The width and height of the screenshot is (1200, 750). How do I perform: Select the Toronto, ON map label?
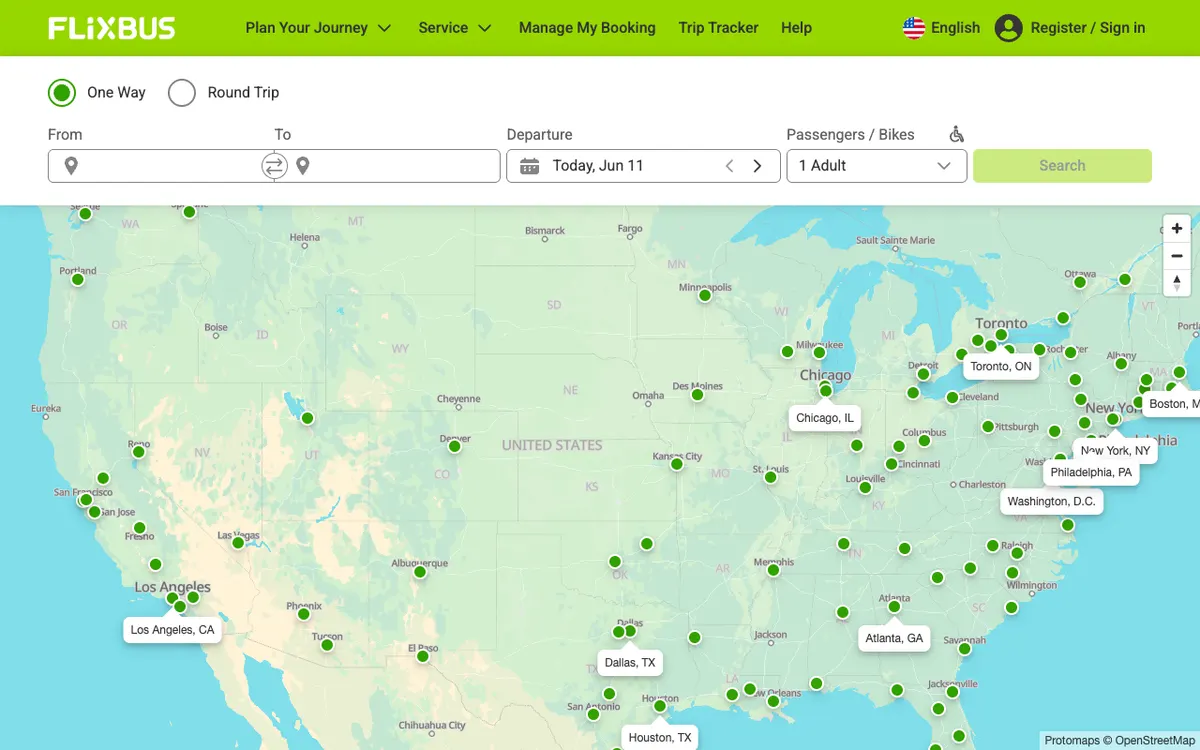tap(1001, 366)
